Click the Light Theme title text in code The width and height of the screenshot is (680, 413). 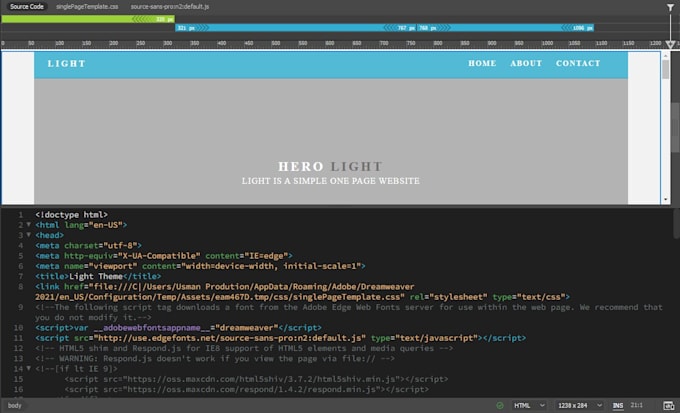point(96,276)
